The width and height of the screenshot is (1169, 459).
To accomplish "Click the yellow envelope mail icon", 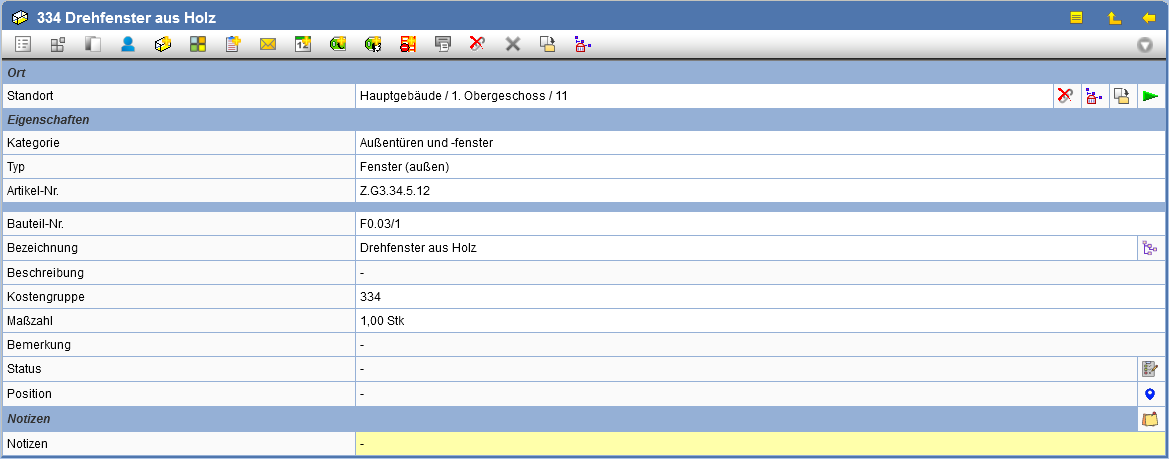I will (x=267, y=44).
